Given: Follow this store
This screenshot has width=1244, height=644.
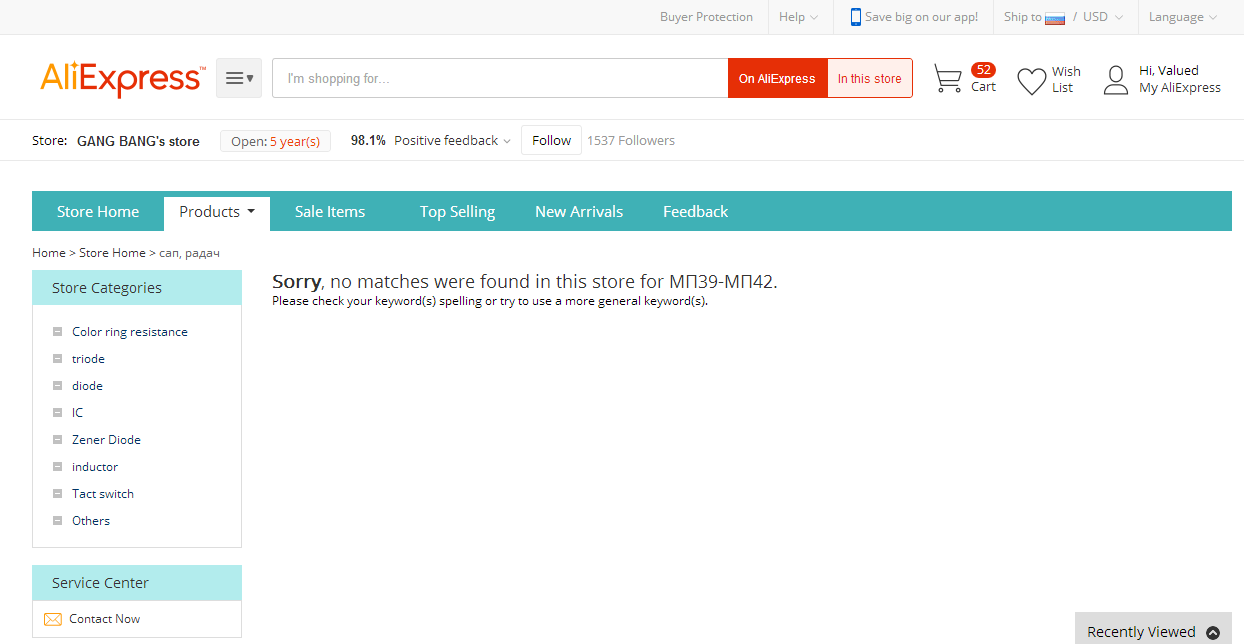Looking at the screenshot, I should pos(551,140).
